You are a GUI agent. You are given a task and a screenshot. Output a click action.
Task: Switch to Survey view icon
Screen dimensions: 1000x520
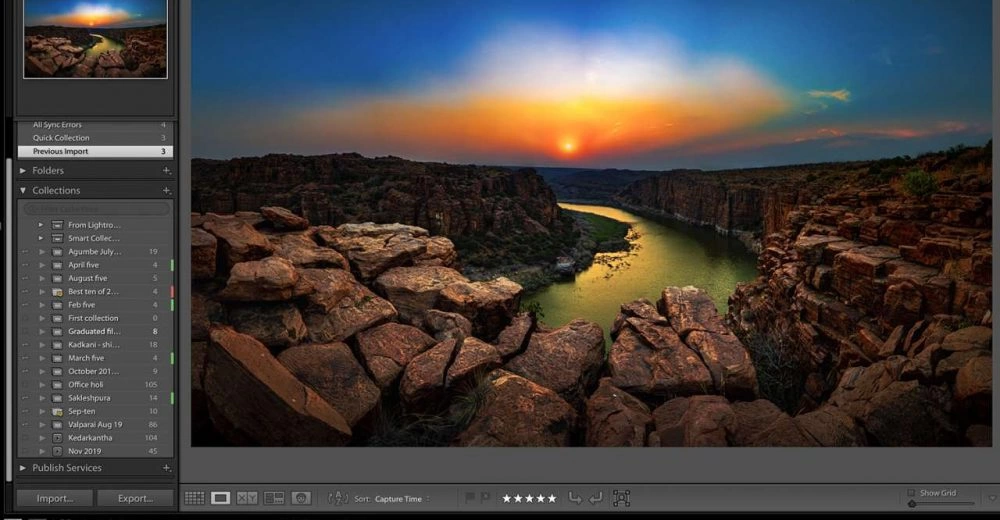click(x=274, y=498)
